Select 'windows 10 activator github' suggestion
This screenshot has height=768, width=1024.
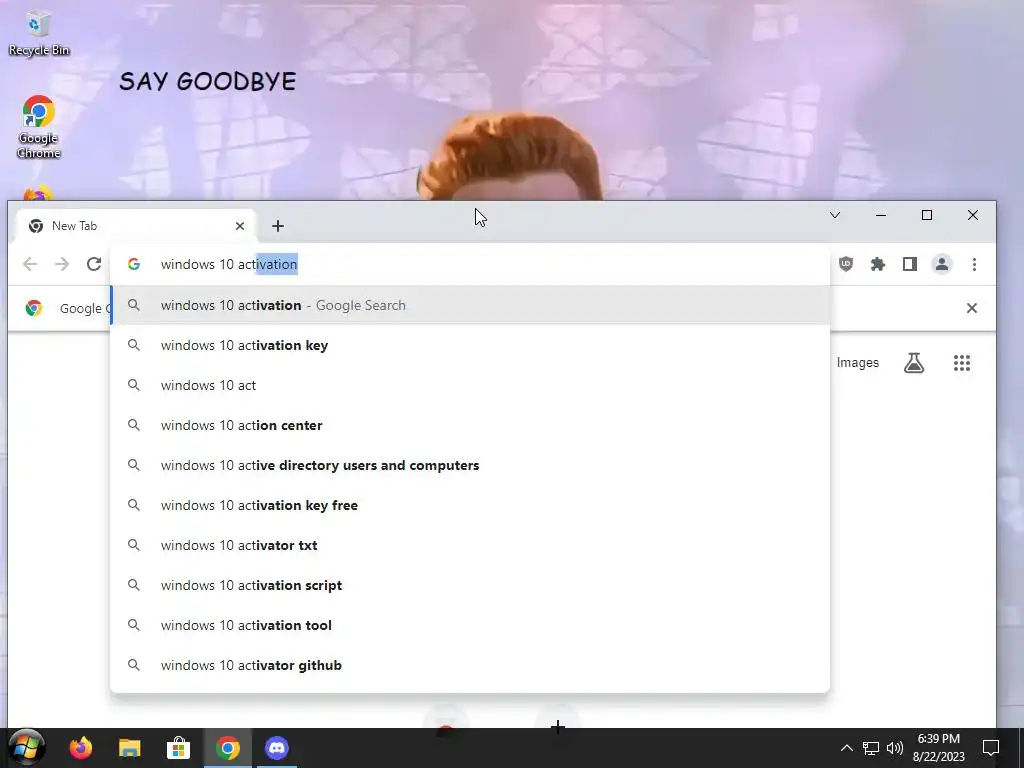470,665
